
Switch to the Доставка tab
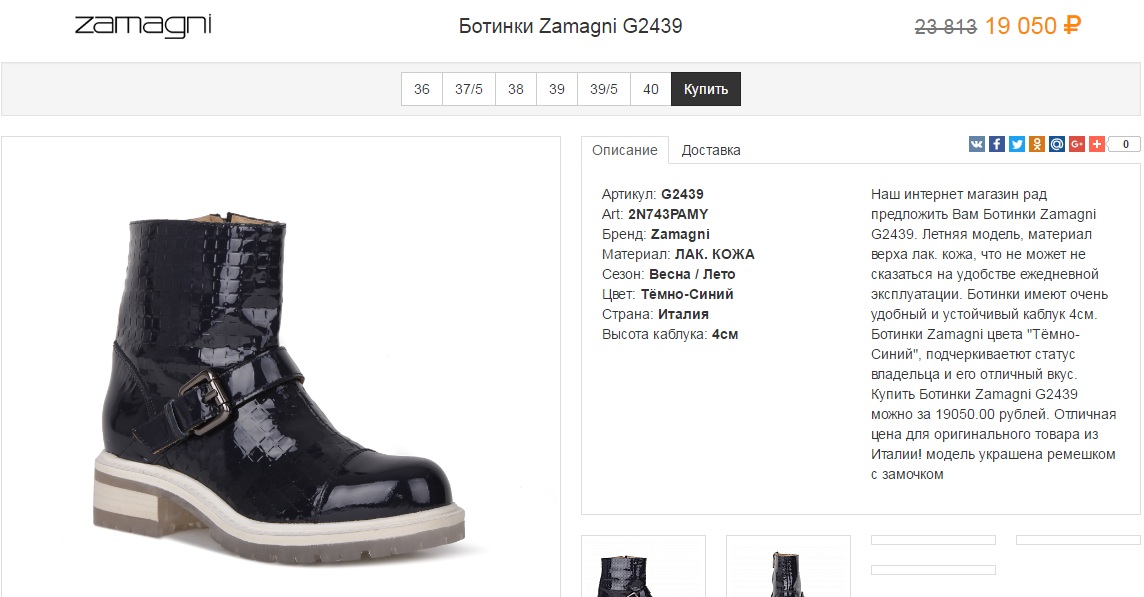point(711,150)
